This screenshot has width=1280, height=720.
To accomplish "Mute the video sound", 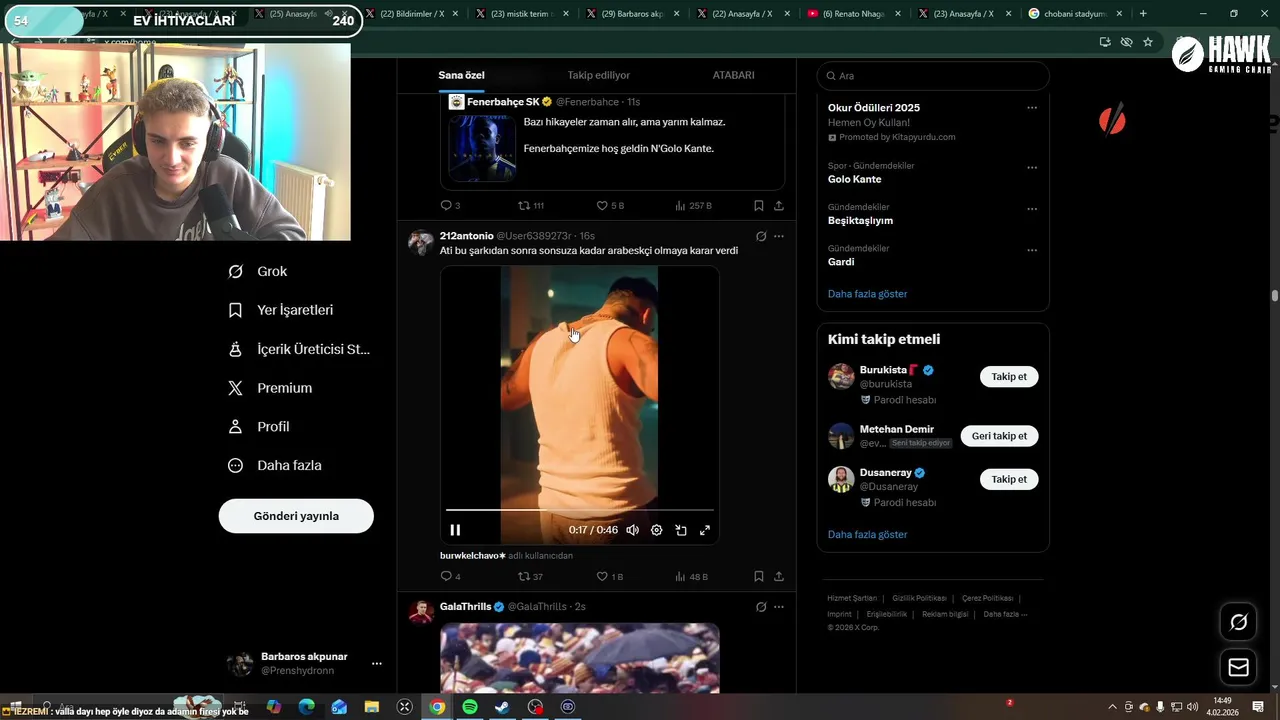I will (x=633, y=530).
